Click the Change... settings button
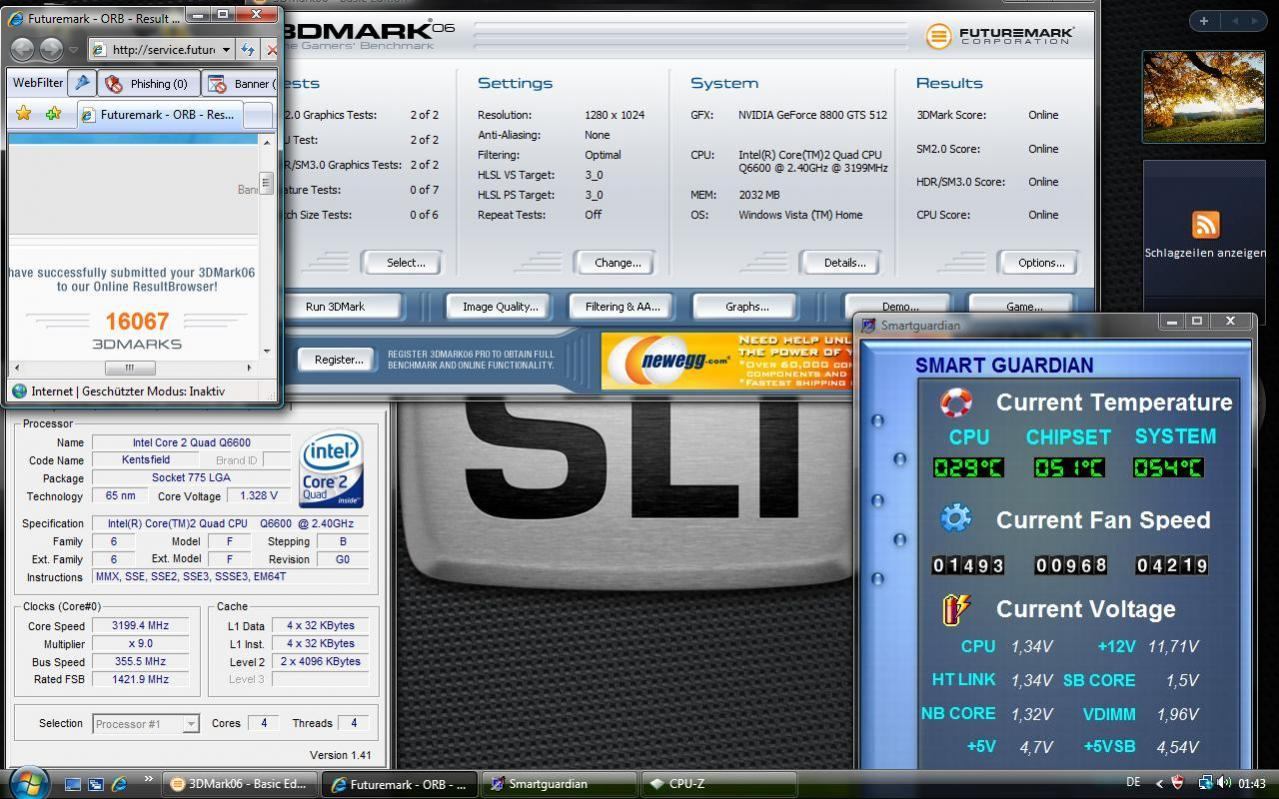The height and width of the screenshot is (799, 1279). click(617, 263)
